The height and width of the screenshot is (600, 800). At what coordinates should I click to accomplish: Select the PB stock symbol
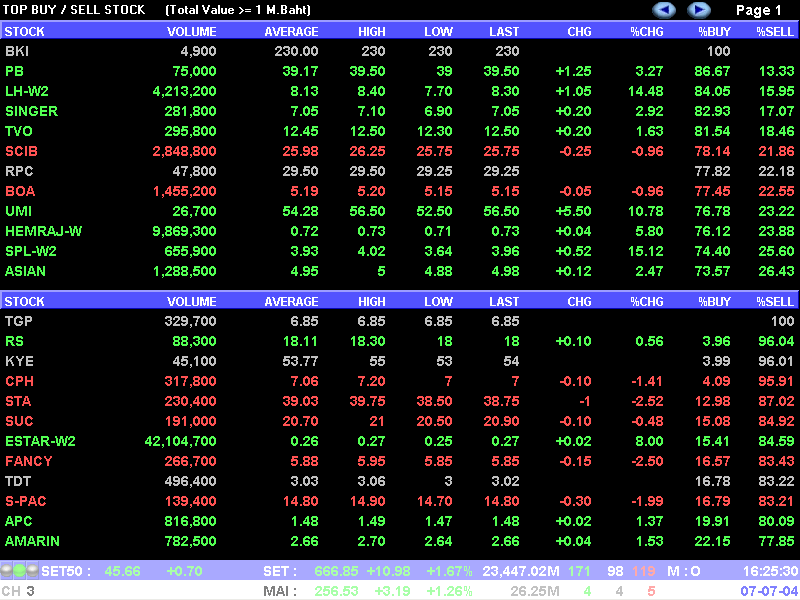[14, 71]
